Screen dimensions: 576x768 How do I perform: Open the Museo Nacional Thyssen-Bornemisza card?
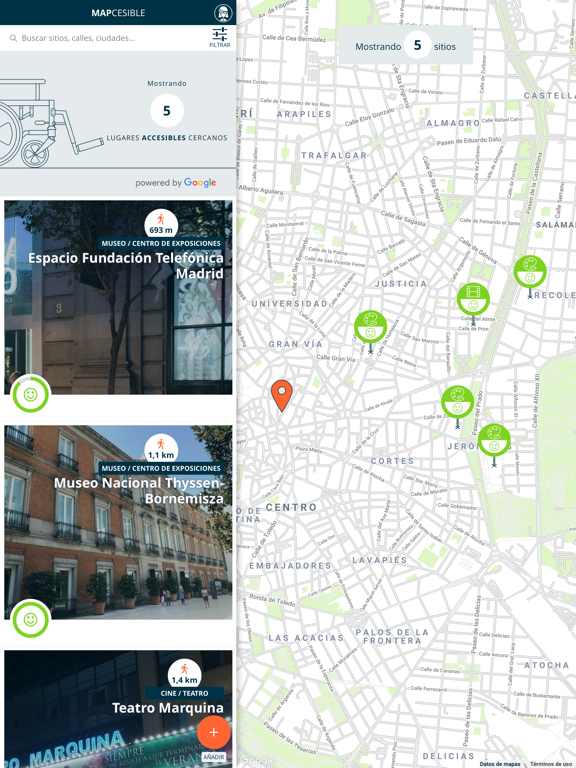pos(118,522)
